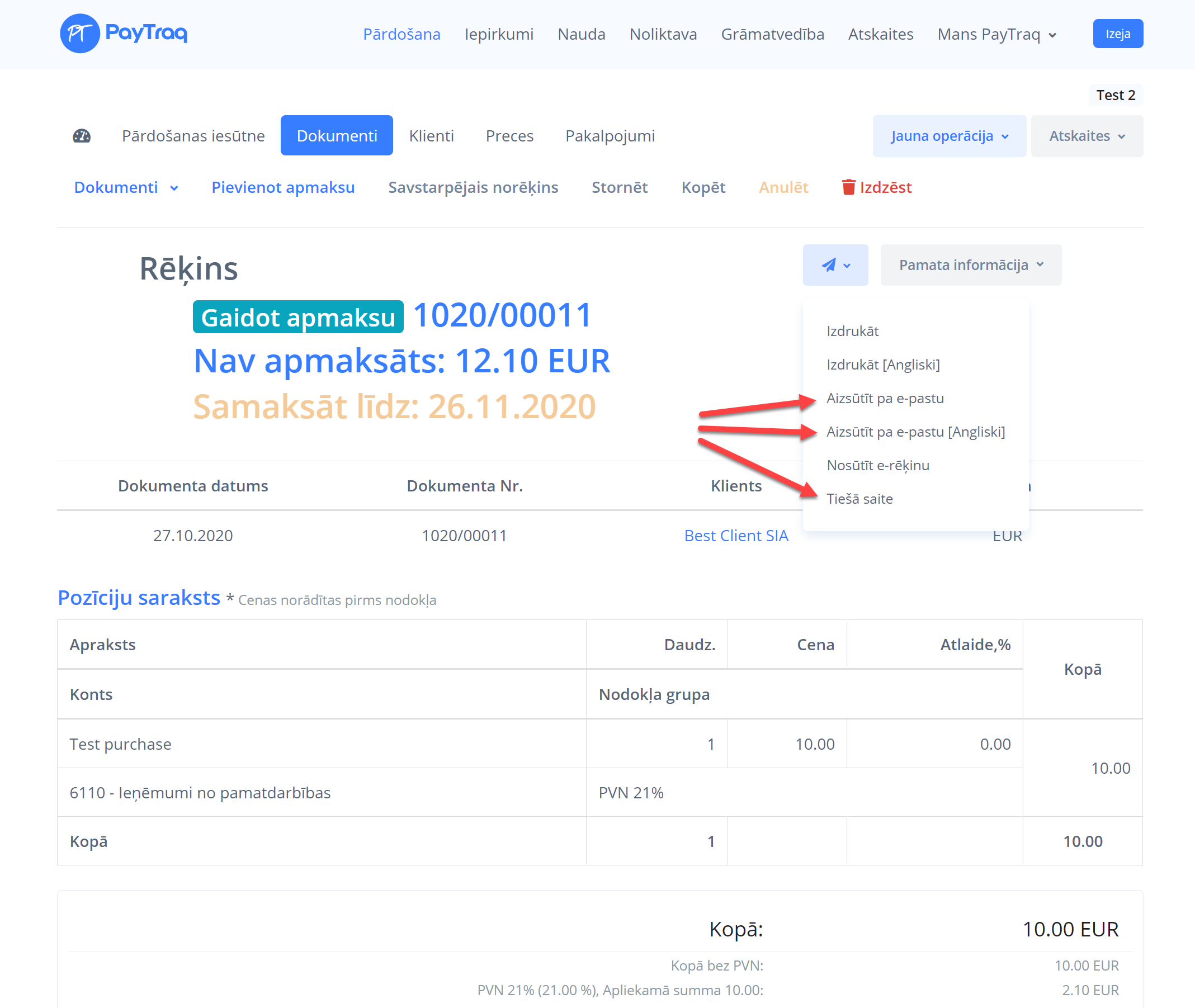Select Izdrukāt [Angliski] menu entry

[882, 365]
